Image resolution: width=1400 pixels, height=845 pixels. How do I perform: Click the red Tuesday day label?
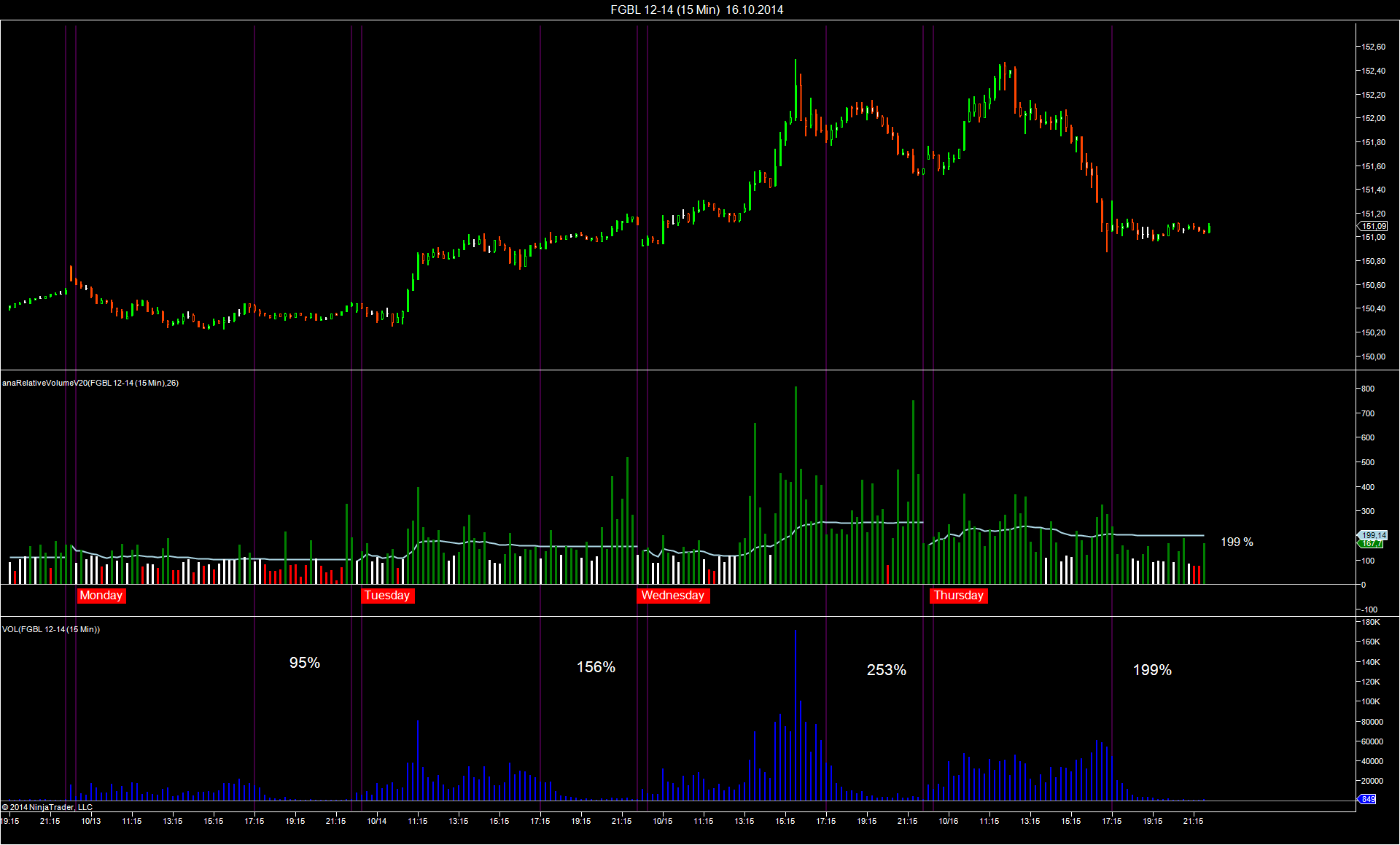point(387,596)
